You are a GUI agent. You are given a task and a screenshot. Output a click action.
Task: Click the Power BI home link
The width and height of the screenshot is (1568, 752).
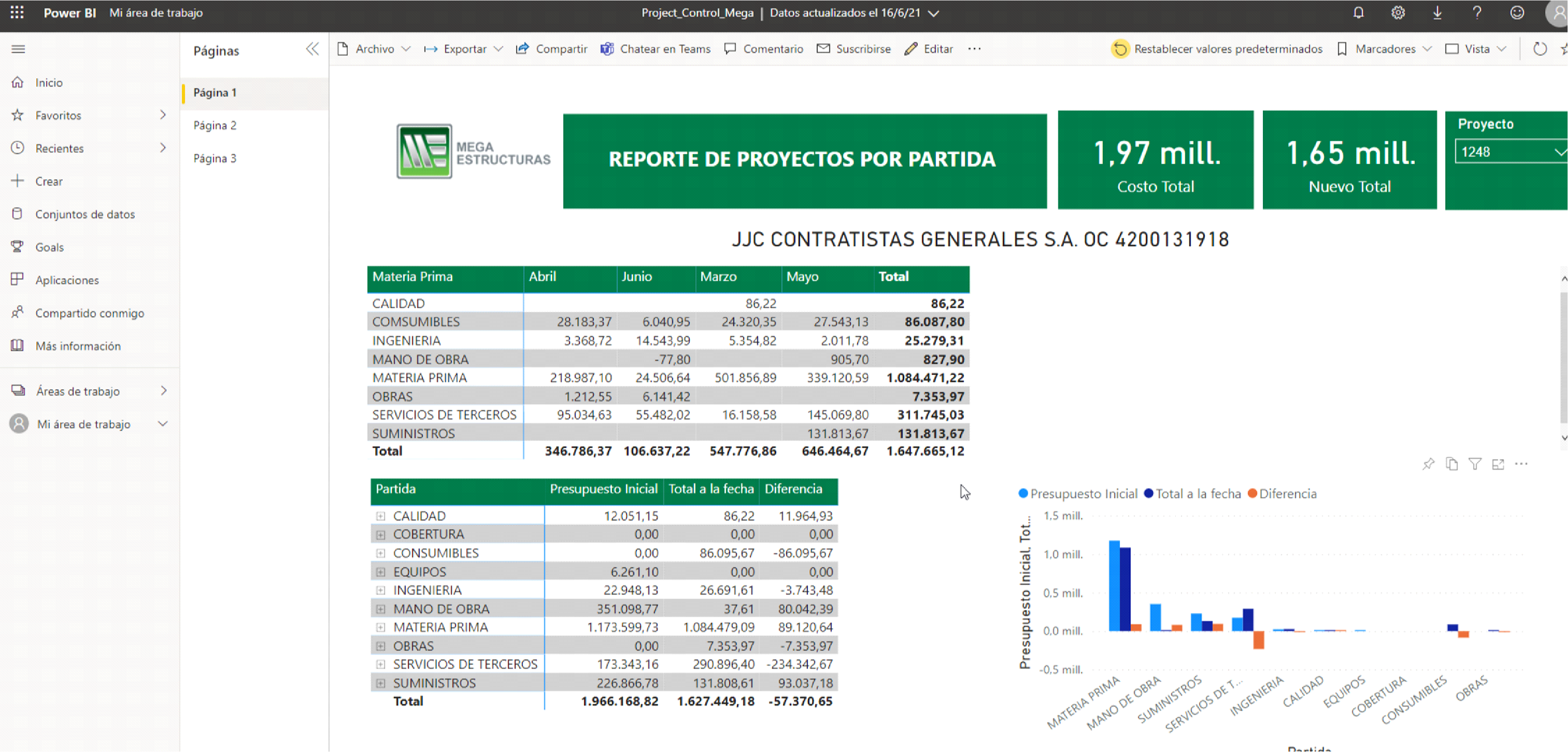pyautogui.click(x=70, y=13)
